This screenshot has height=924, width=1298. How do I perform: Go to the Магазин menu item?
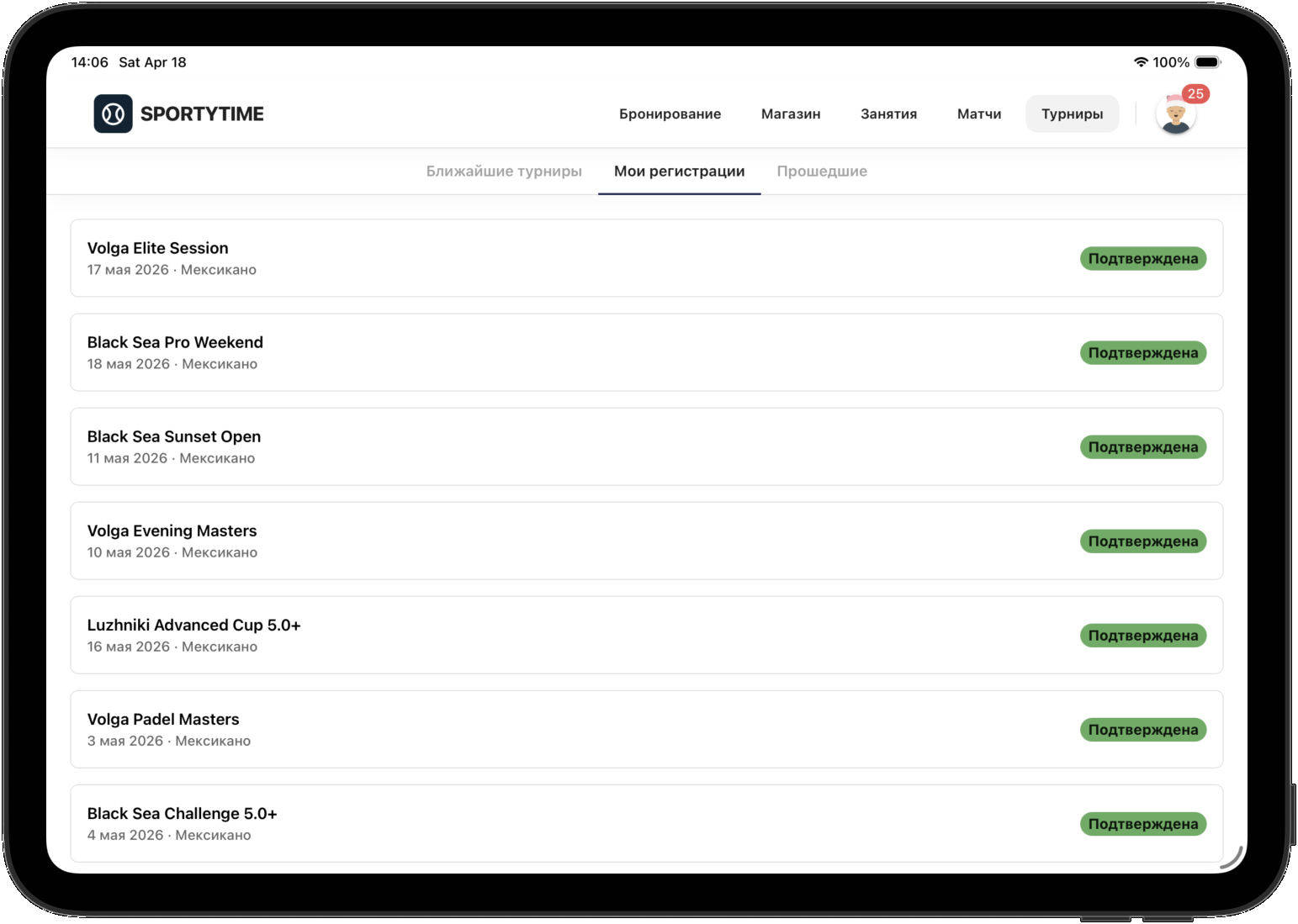pos(790,114)
